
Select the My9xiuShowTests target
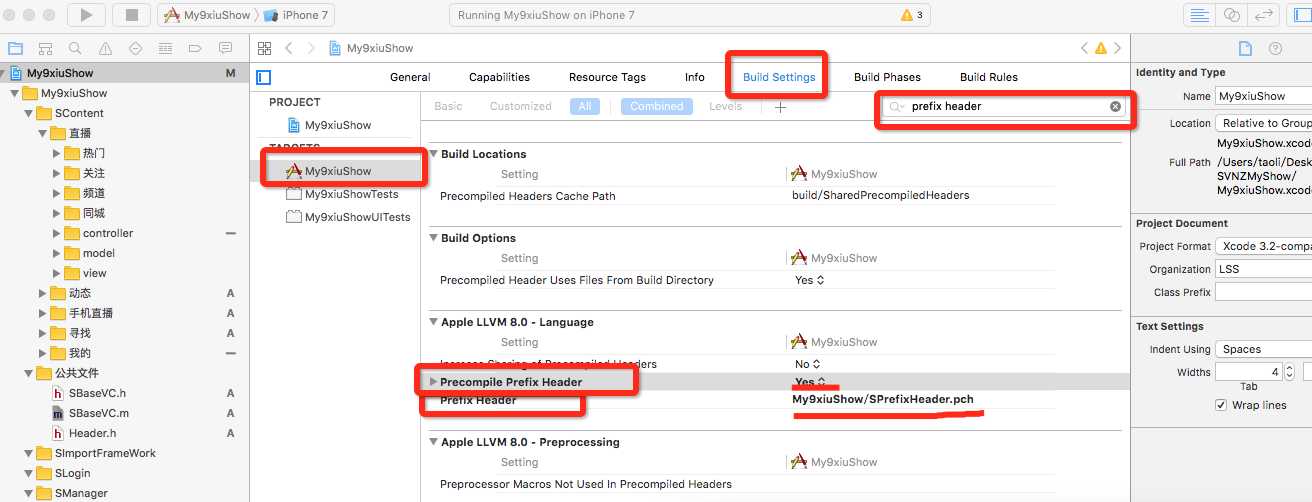point(342,194)
